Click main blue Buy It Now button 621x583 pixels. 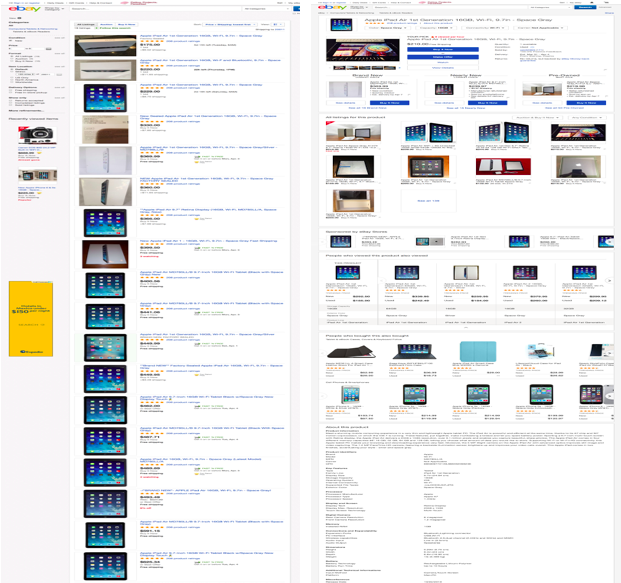coord(443,50)
